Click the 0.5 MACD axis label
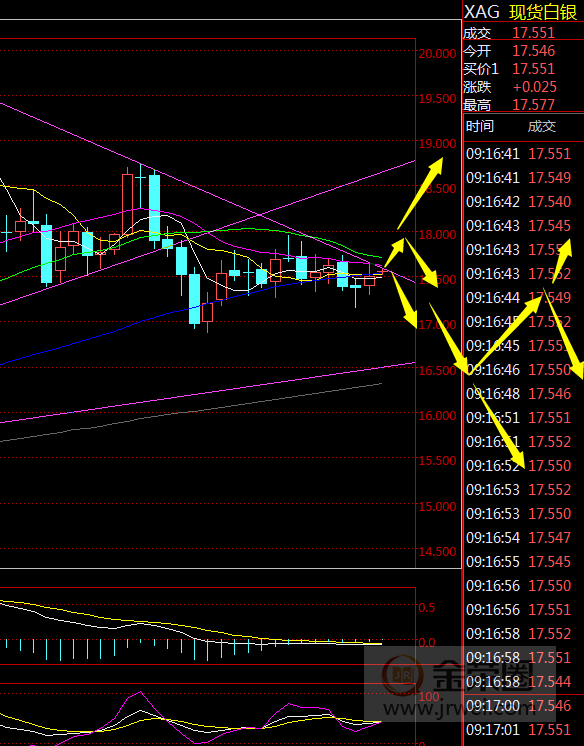Screen dimensions: 584x746 (x=427, y=608)
